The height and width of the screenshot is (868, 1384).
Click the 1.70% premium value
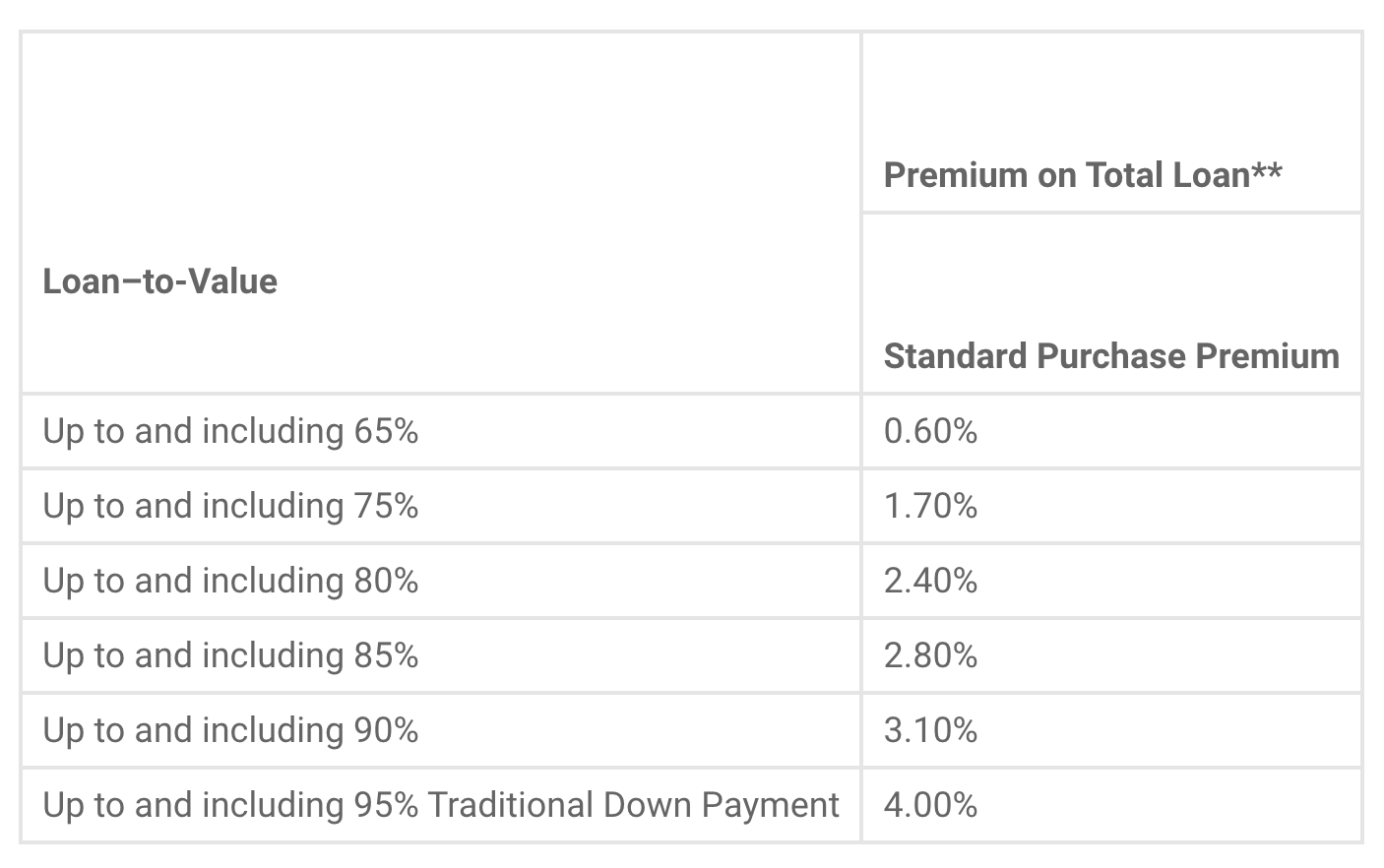tap(930, 506)
